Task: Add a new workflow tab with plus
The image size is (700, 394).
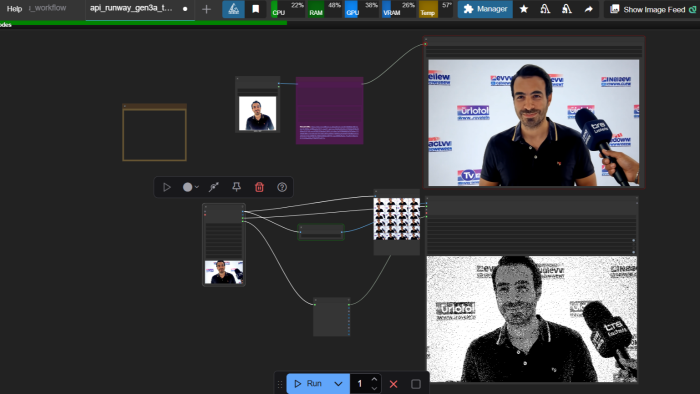Action: click(x=206, y=9)
